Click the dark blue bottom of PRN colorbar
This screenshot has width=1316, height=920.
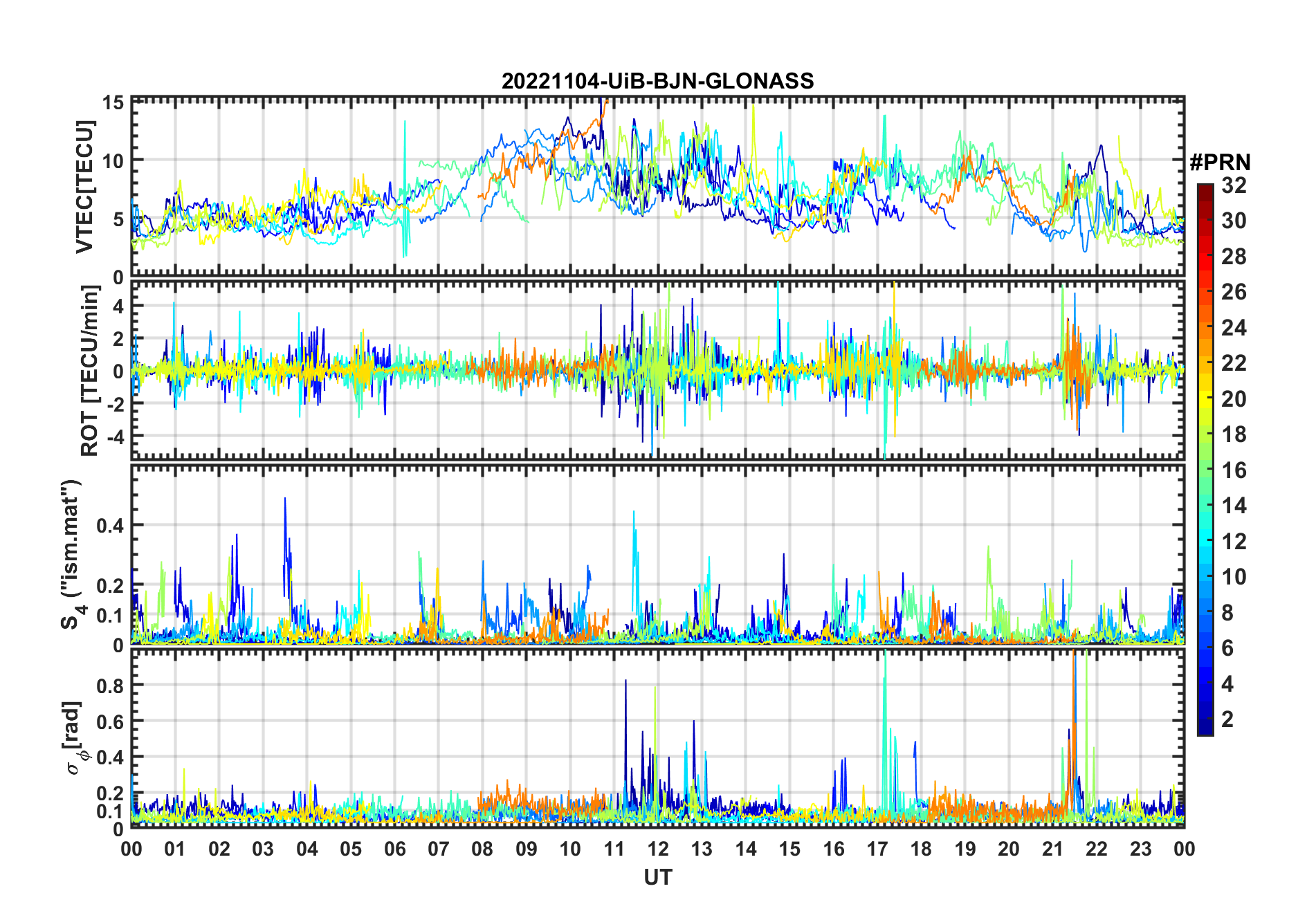click(1205, 726)
